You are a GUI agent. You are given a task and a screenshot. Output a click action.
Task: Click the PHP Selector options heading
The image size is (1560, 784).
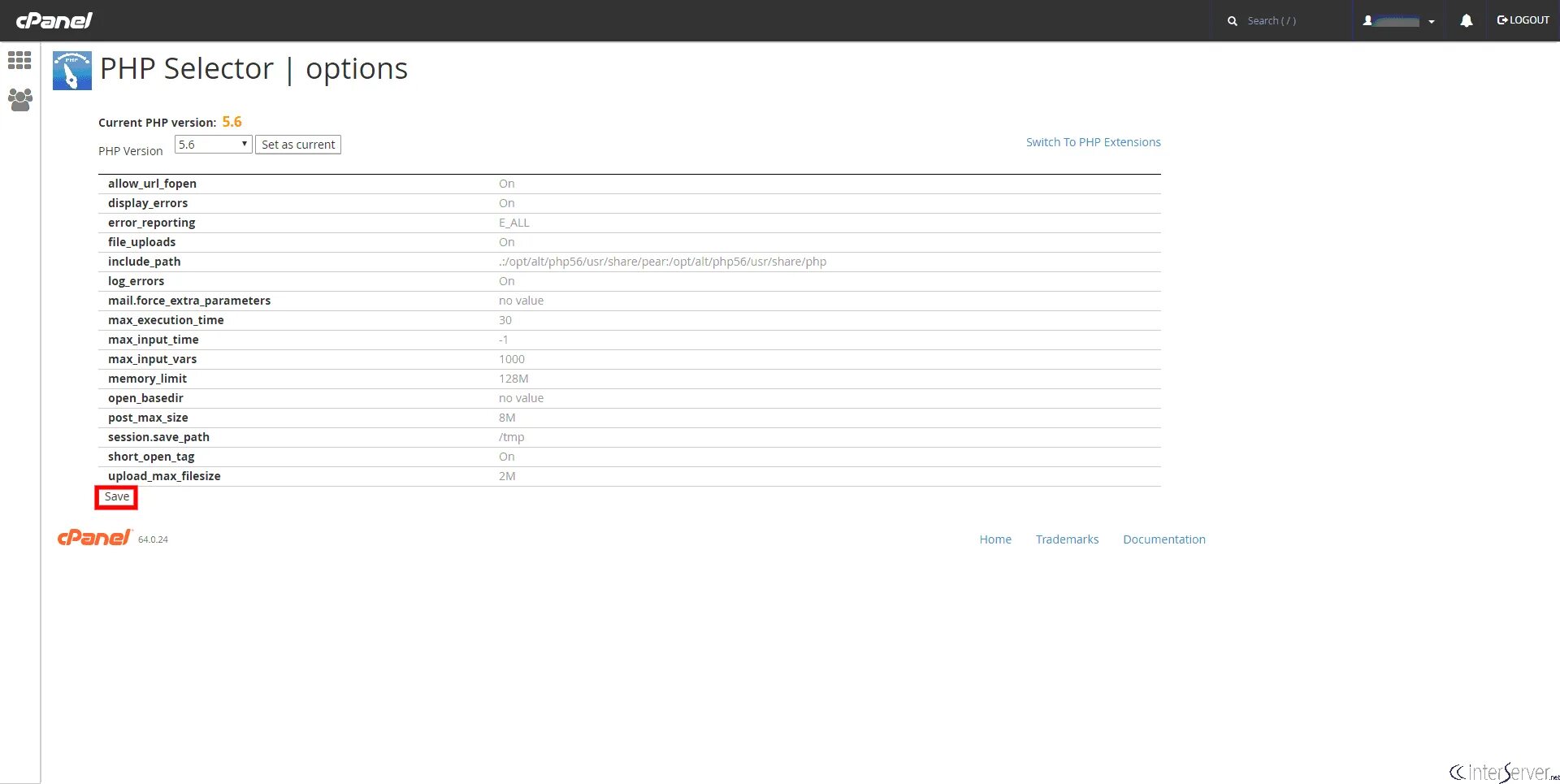(x=253, y=69)
